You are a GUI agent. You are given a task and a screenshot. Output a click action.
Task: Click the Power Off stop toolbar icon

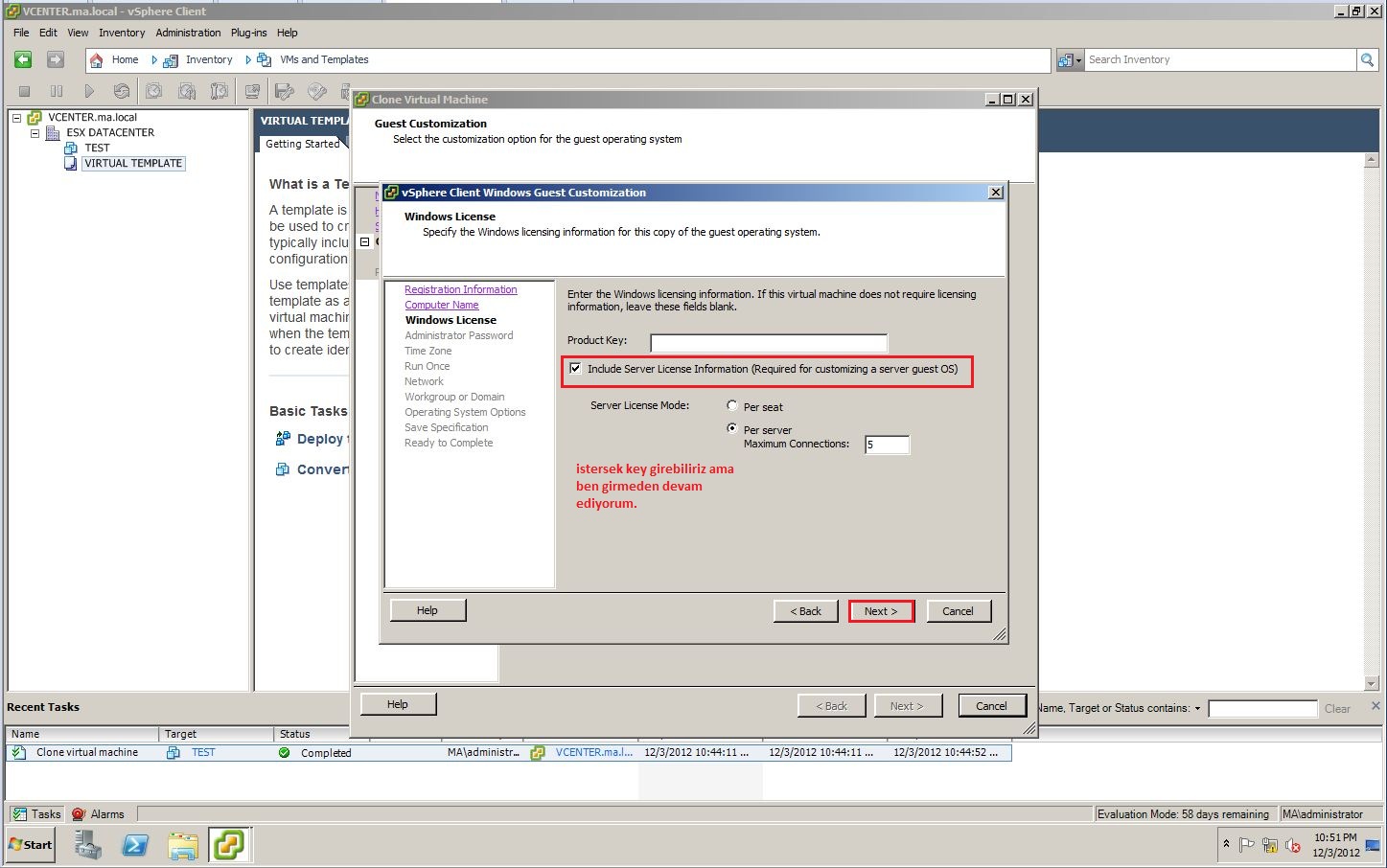25,91
